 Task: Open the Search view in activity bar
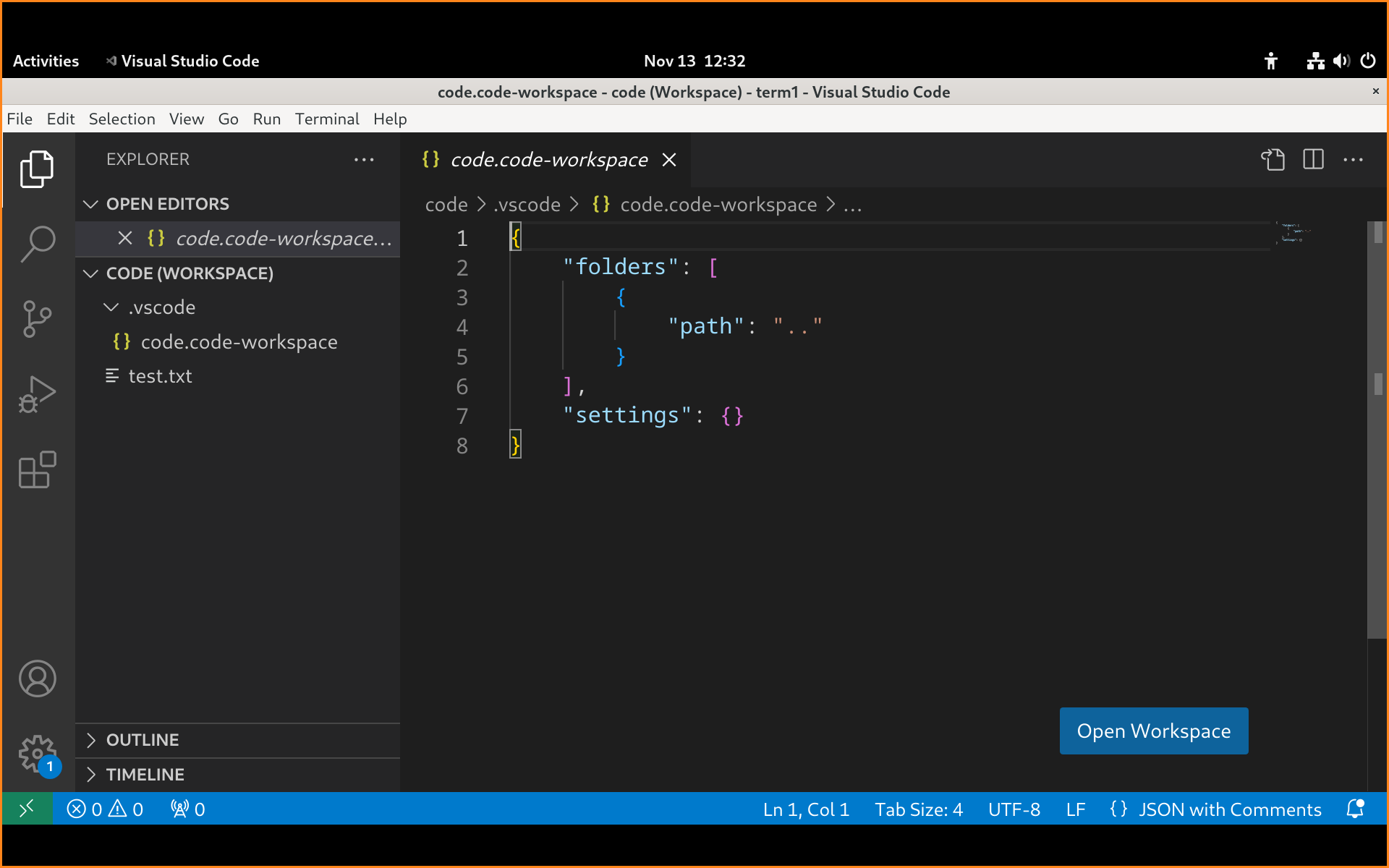pyautogui.click(x=38, y=244)
